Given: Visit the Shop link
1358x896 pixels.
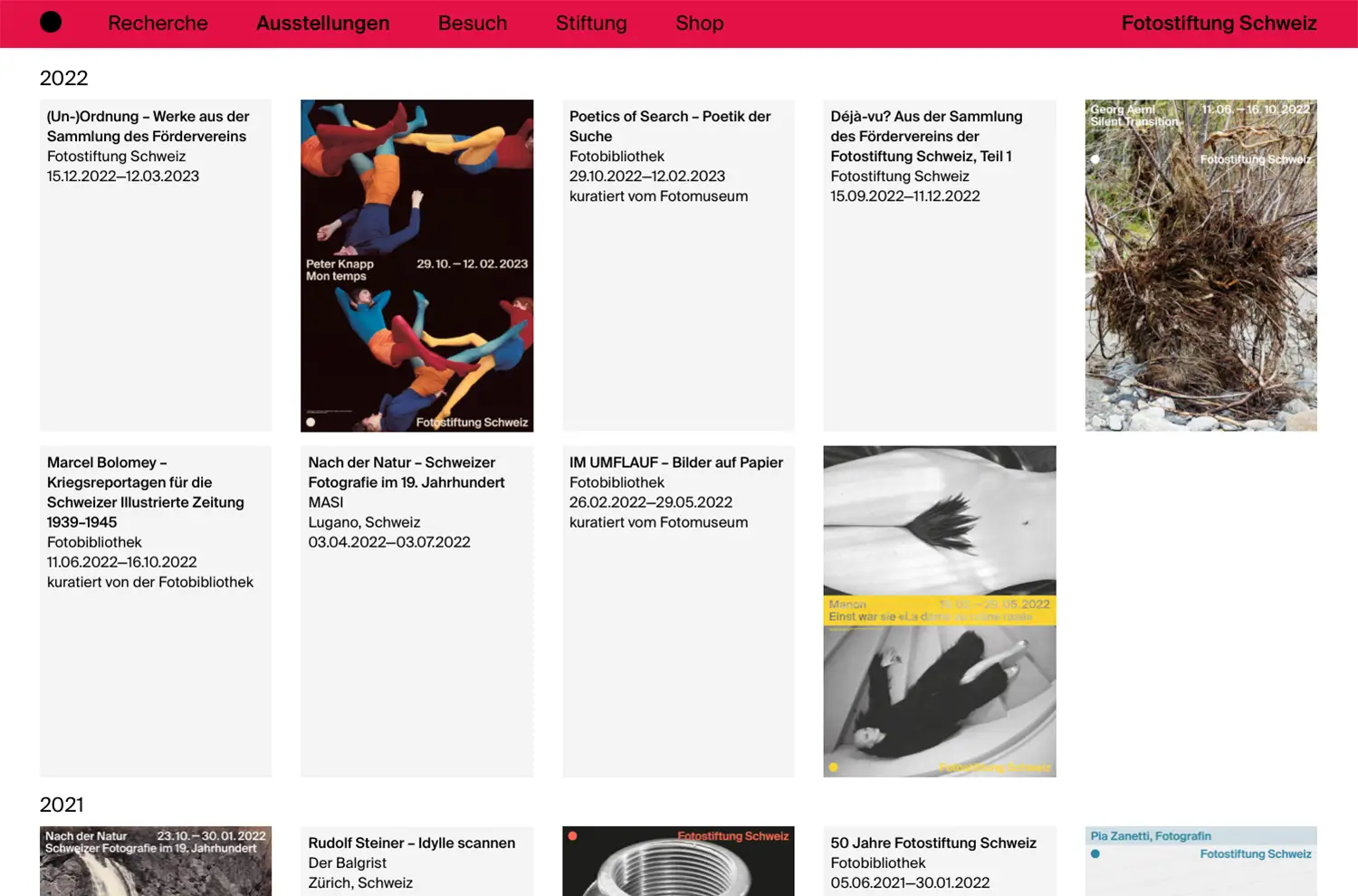Looking at the screenshot, I should (700, 24).
